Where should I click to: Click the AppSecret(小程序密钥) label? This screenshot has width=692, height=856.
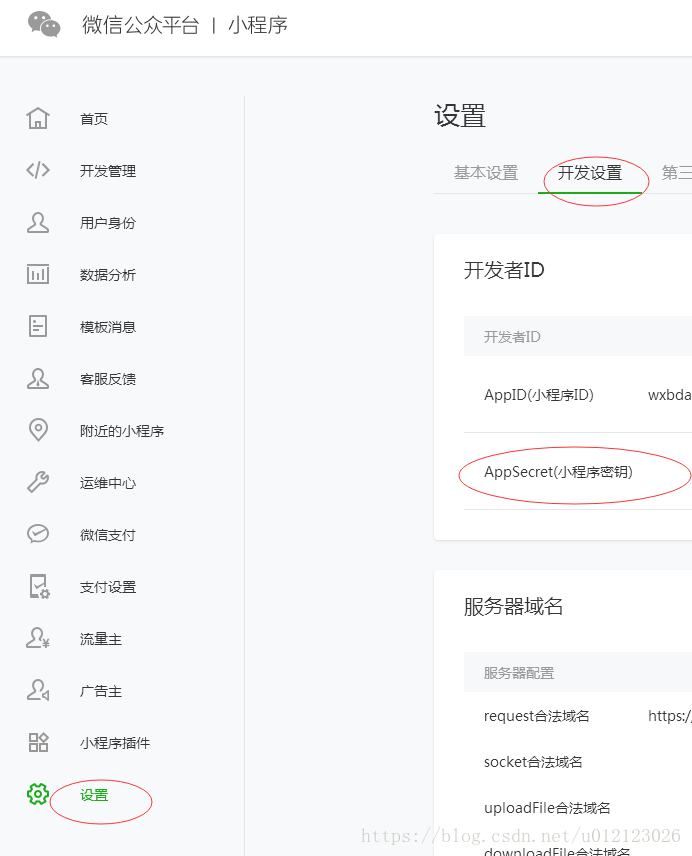point(558,472)
